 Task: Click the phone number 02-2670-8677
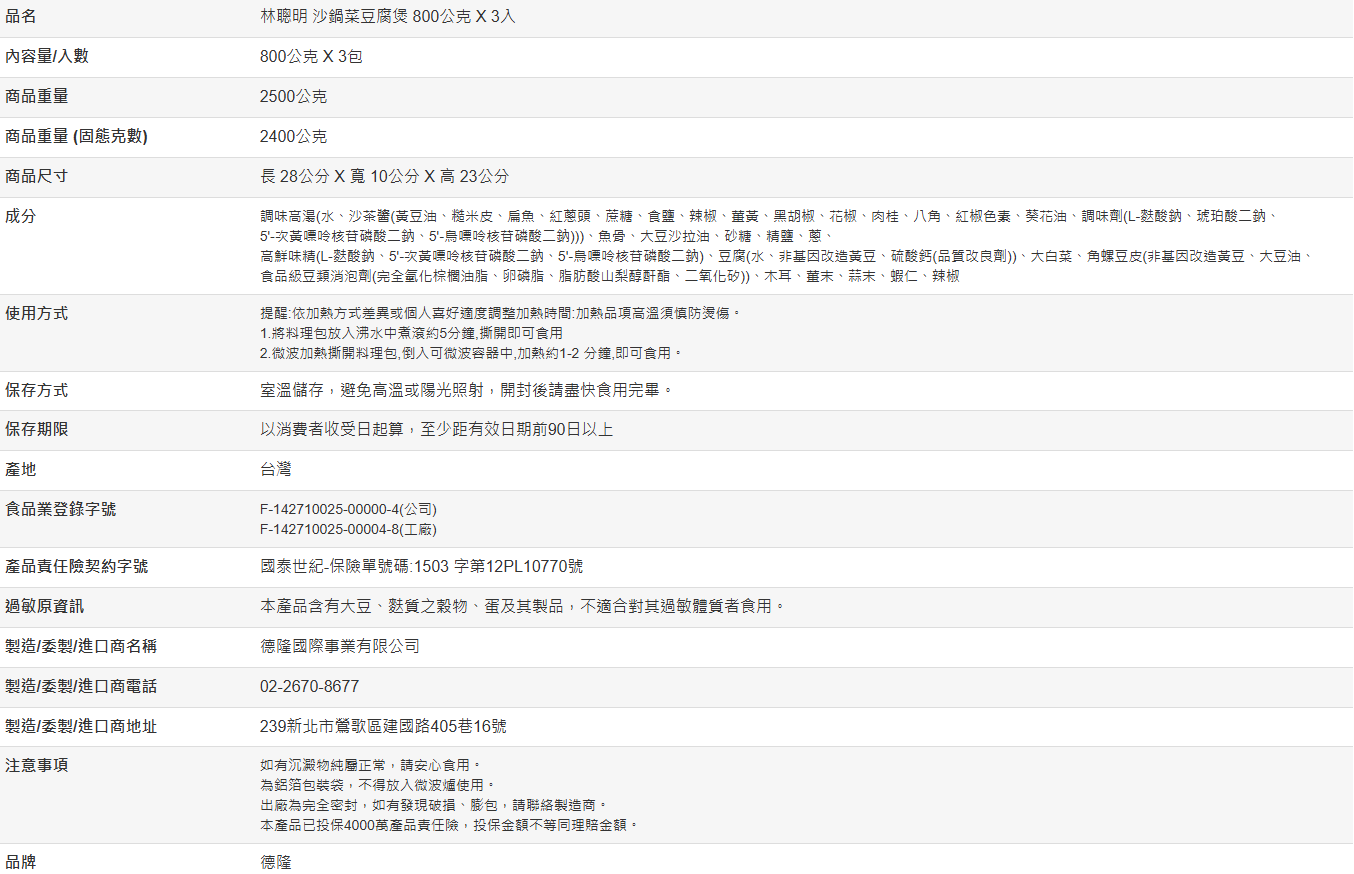pos(309,687)
